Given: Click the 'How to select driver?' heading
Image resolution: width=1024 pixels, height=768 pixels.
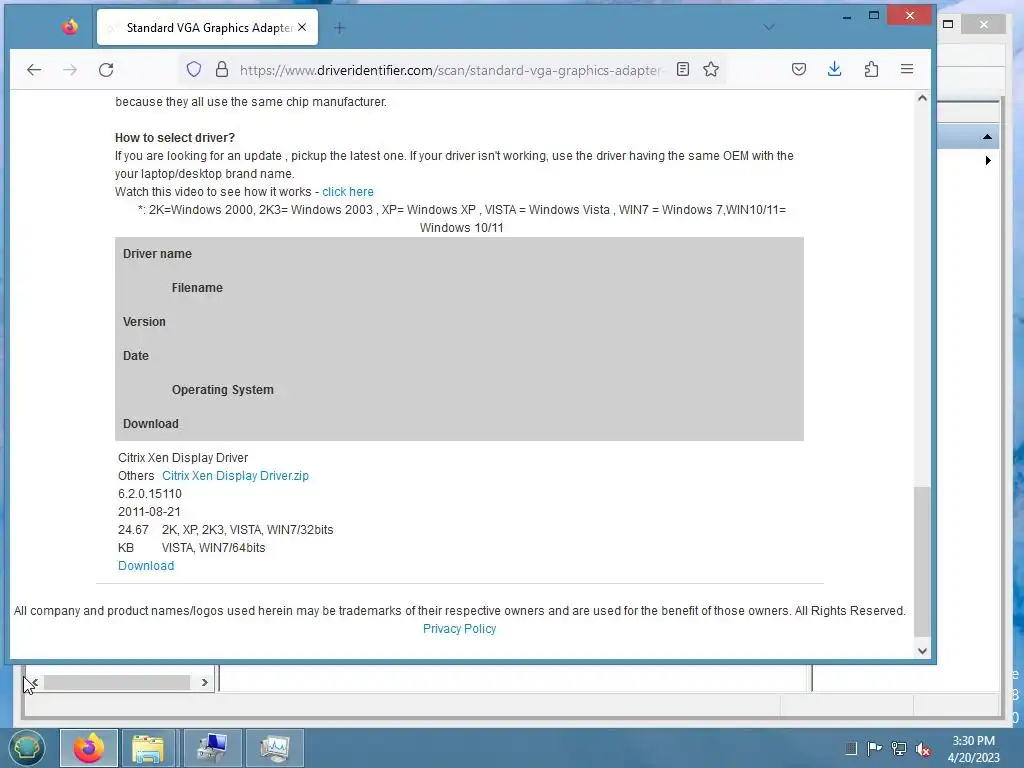Looking at the screenshot, I should [x=175, y=137].
